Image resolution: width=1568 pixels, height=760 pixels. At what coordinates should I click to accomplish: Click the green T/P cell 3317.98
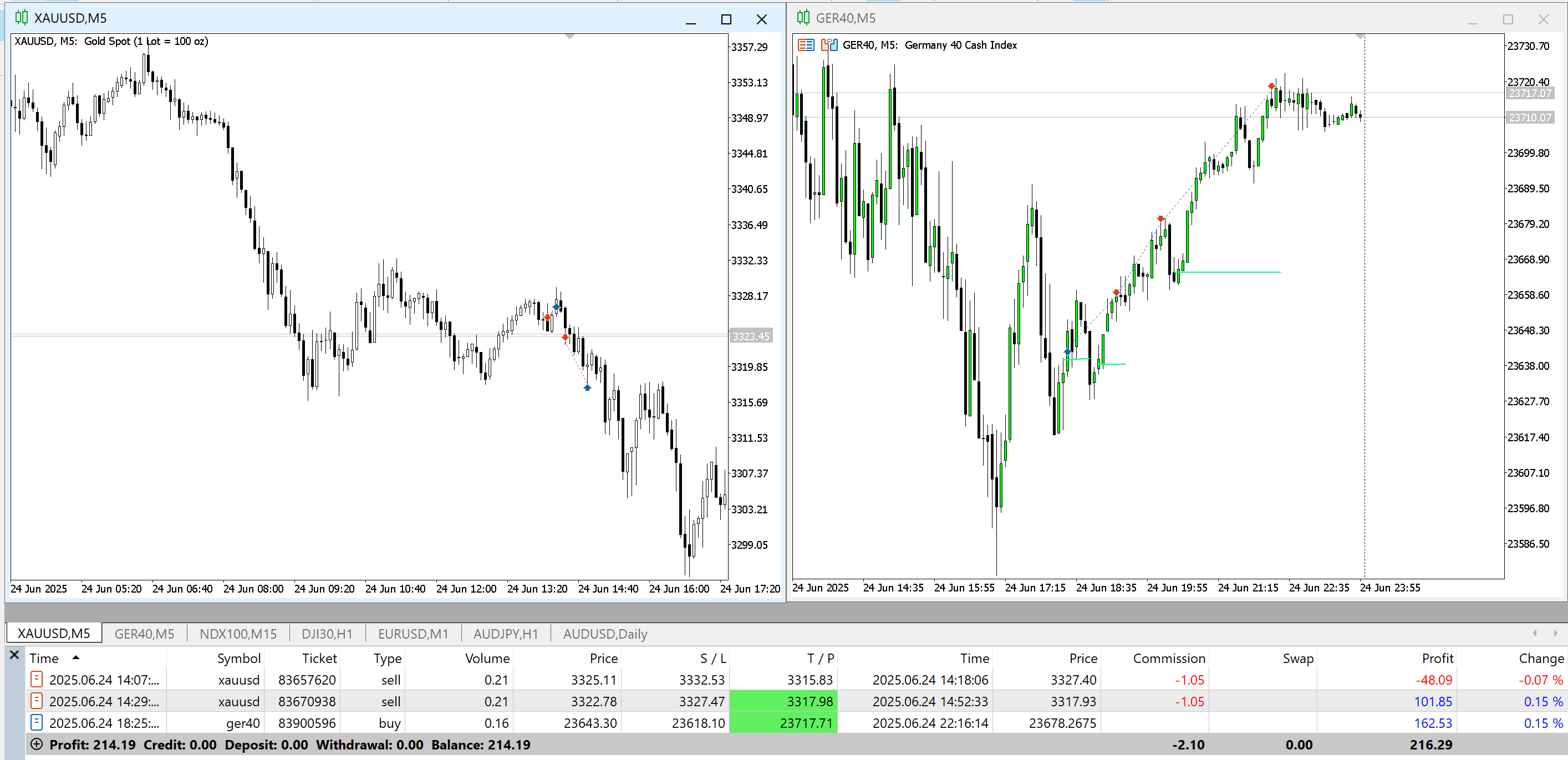(783, 701)
